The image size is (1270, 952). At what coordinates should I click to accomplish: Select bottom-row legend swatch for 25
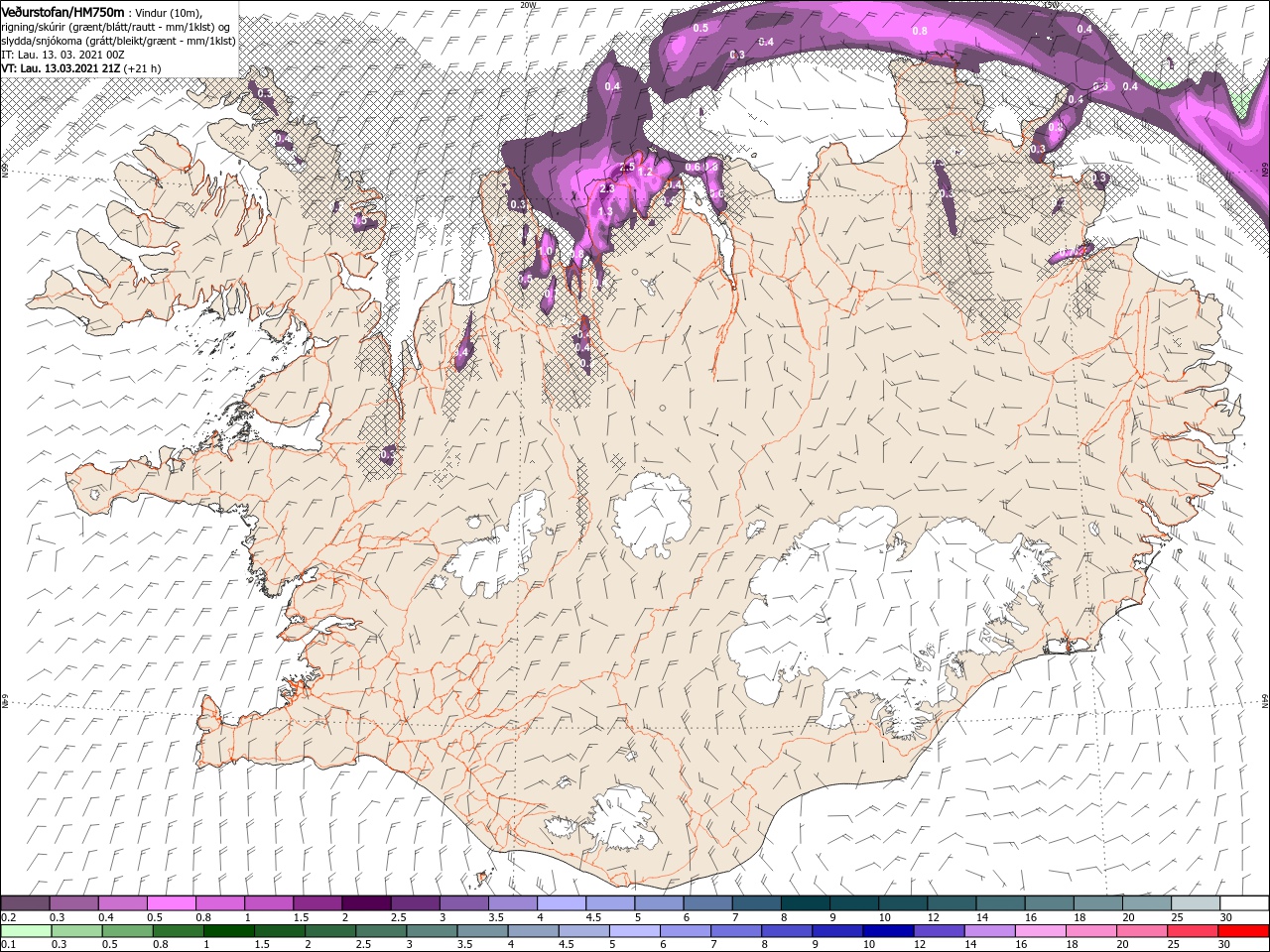point(1194,931)
